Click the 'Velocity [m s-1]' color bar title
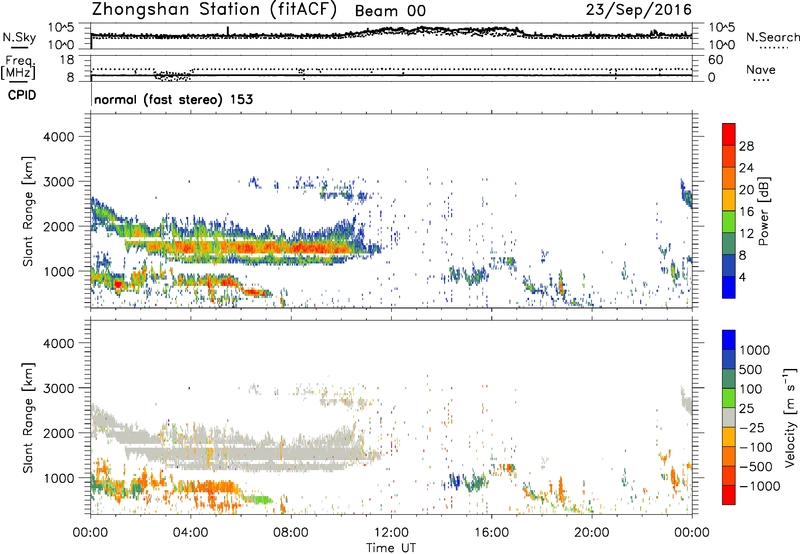This screenshot has height=554, width=800. pos(790,417)
